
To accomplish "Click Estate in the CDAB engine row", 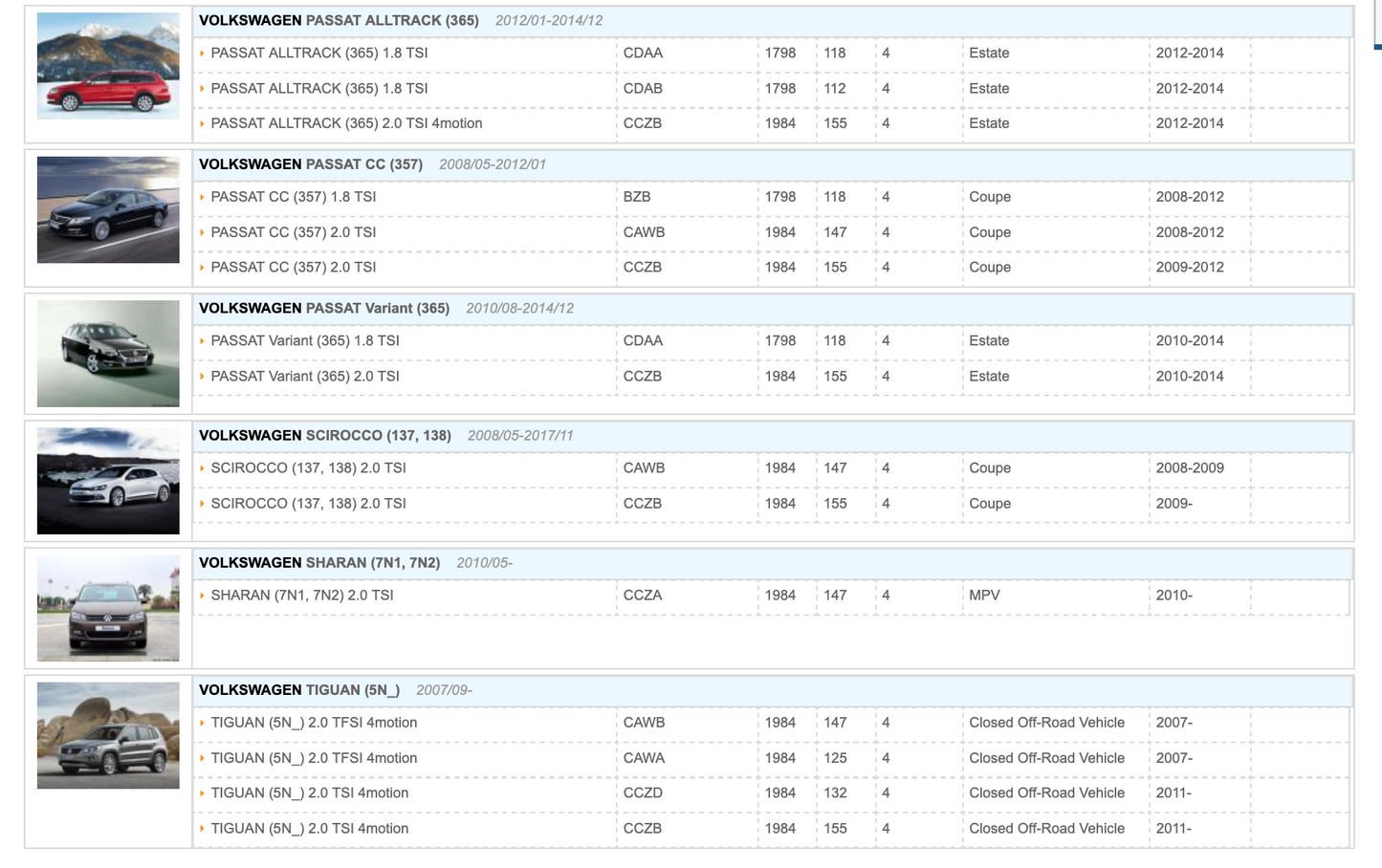I will pyautogui.click(x=989, y=88).
